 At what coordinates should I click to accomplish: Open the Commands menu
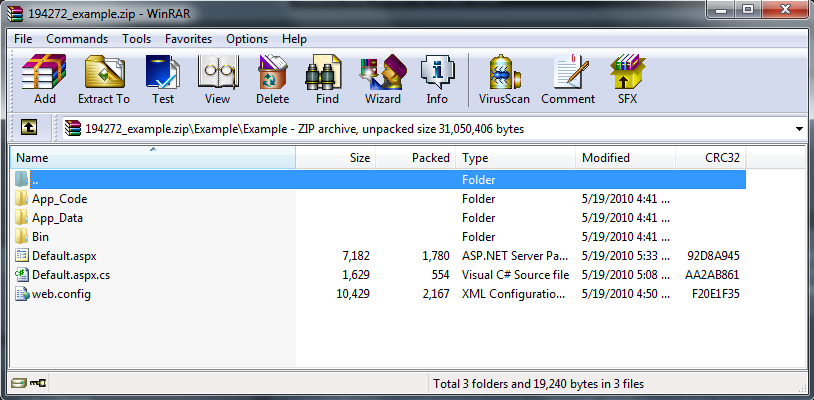click(x=77, y=39)
